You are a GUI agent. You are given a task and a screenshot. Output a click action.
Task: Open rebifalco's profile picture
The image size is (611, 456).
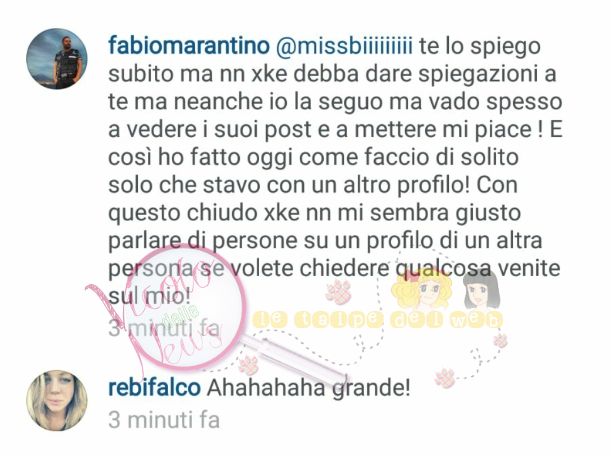(x=57, y=400)
